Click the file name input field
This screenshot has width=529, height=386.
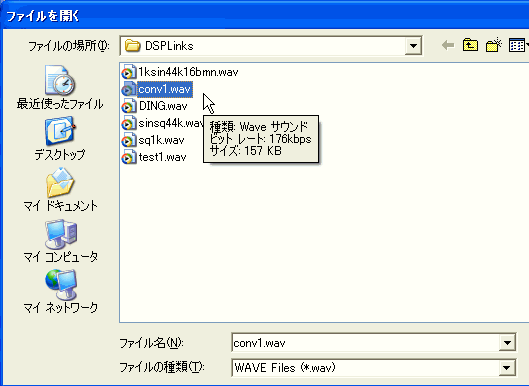(x=366, y=343)
